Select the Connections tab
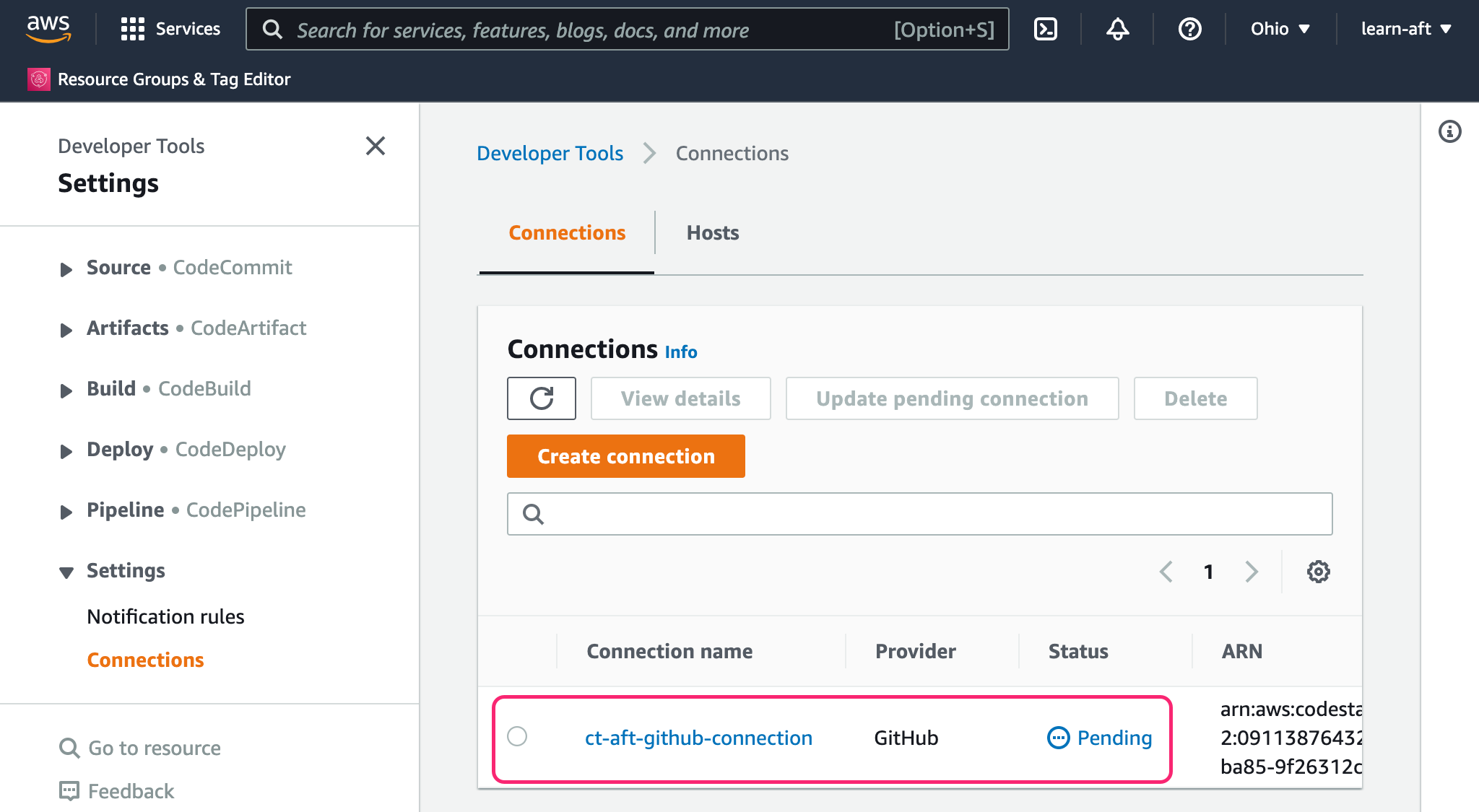The height and width of the screenshot is (812, 1479). pyautogui.click(x=567, y=232)
